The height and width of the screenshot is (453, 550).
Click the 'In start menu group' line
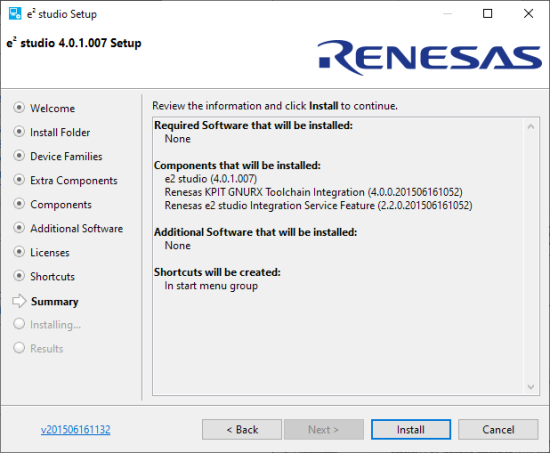pos(211,286)
